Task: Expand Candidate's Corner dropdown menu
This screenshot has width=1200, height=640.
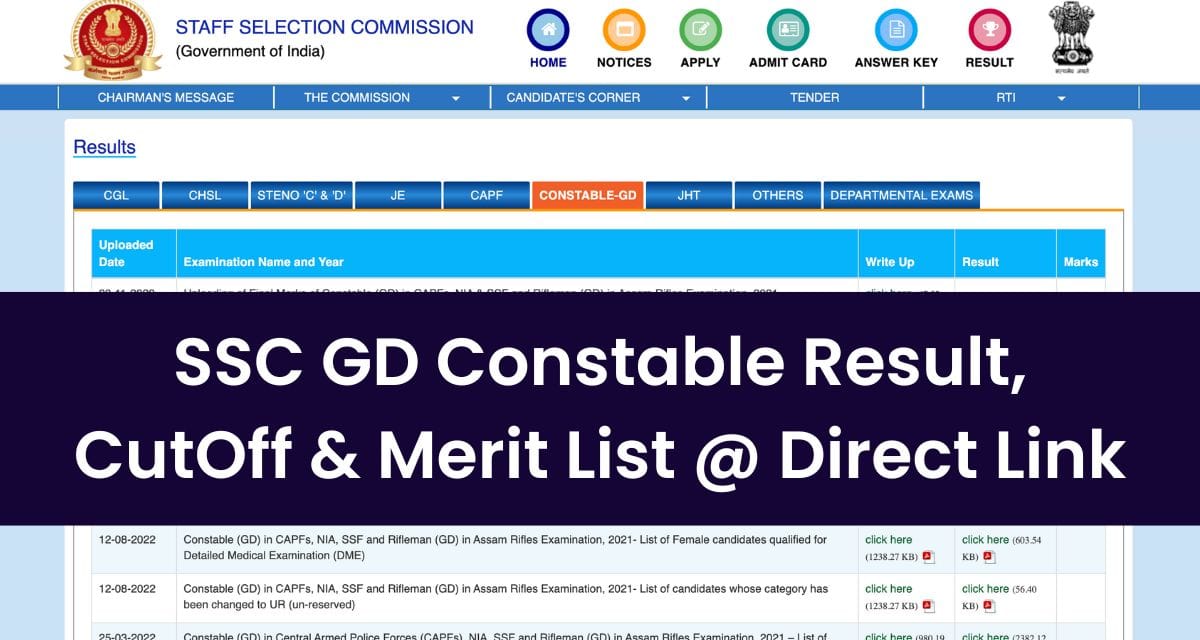Action: pos(686,98)
